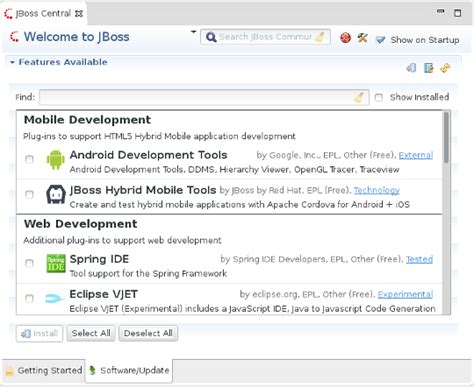
Task: Click the yellow refresh arrows icon
Action: (x=445, y=68)
